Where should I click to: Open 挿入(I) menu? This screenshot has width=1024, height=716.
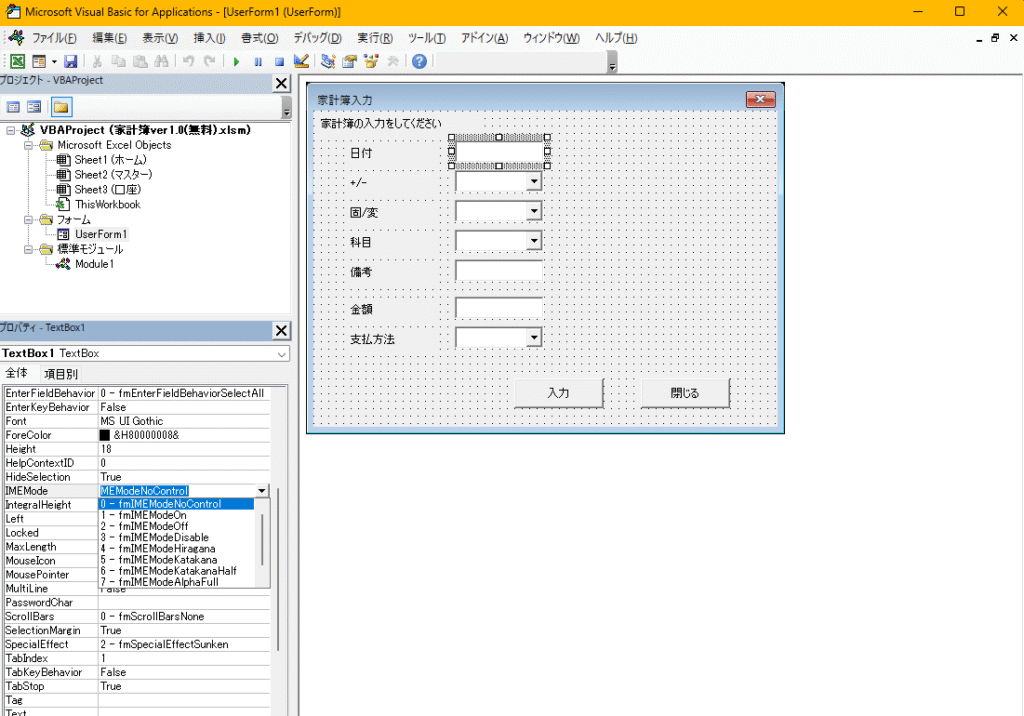[210, 38]
